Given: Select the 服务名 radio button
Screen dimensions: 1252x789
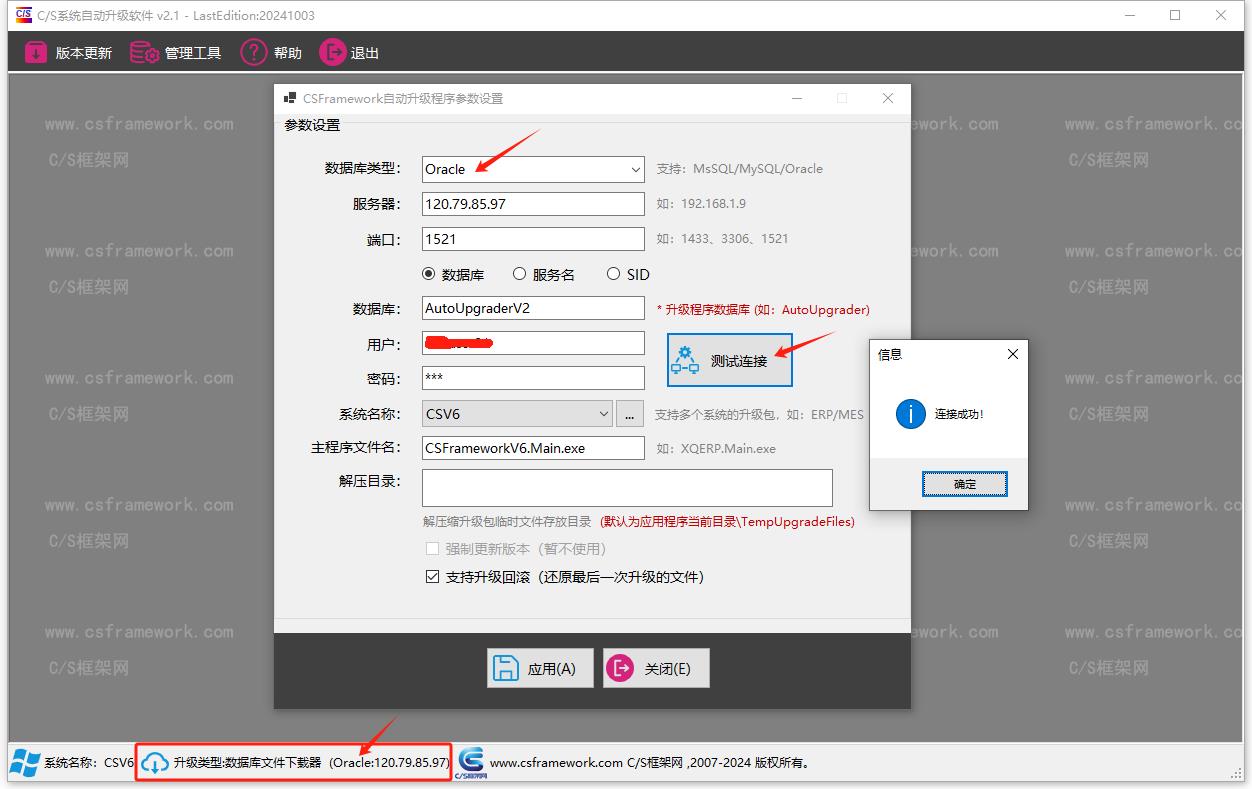Looking at the screenshot, I should pos(519,274).
